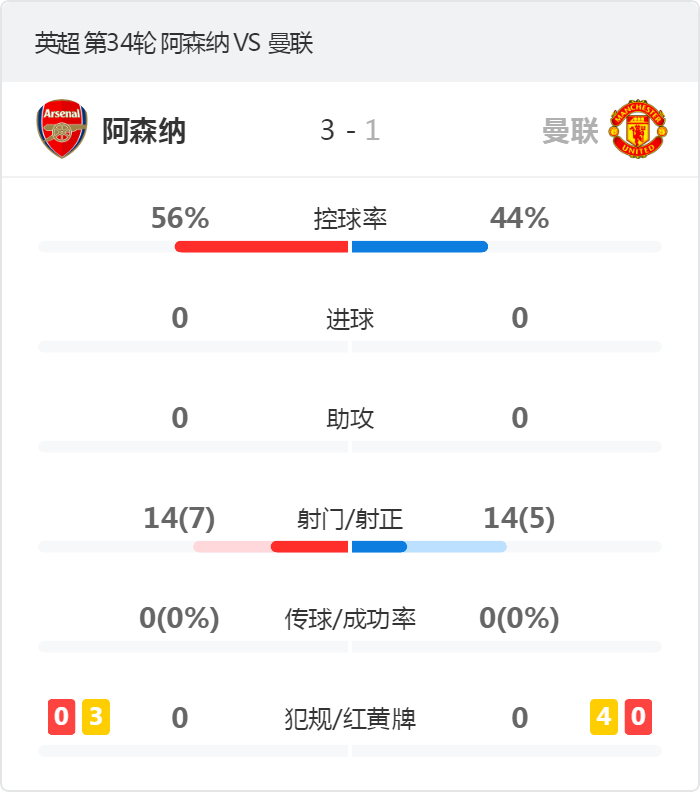Image resolution: width=700 pixels, height=792 pixels.
Task: Click the 控球率 stat label
Action: [350, 219]
